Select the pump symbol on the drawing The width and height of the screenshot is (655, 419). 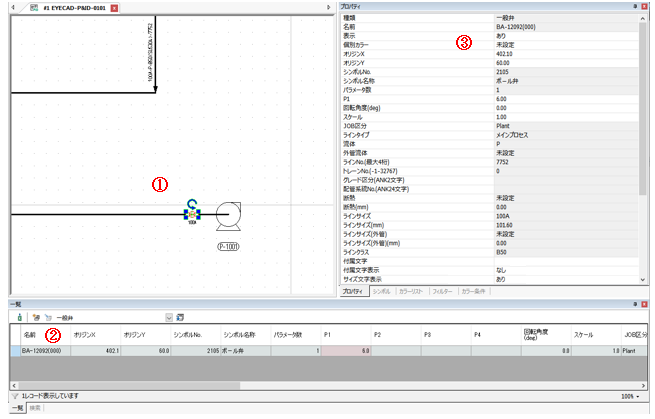click(x=228, y=216)
